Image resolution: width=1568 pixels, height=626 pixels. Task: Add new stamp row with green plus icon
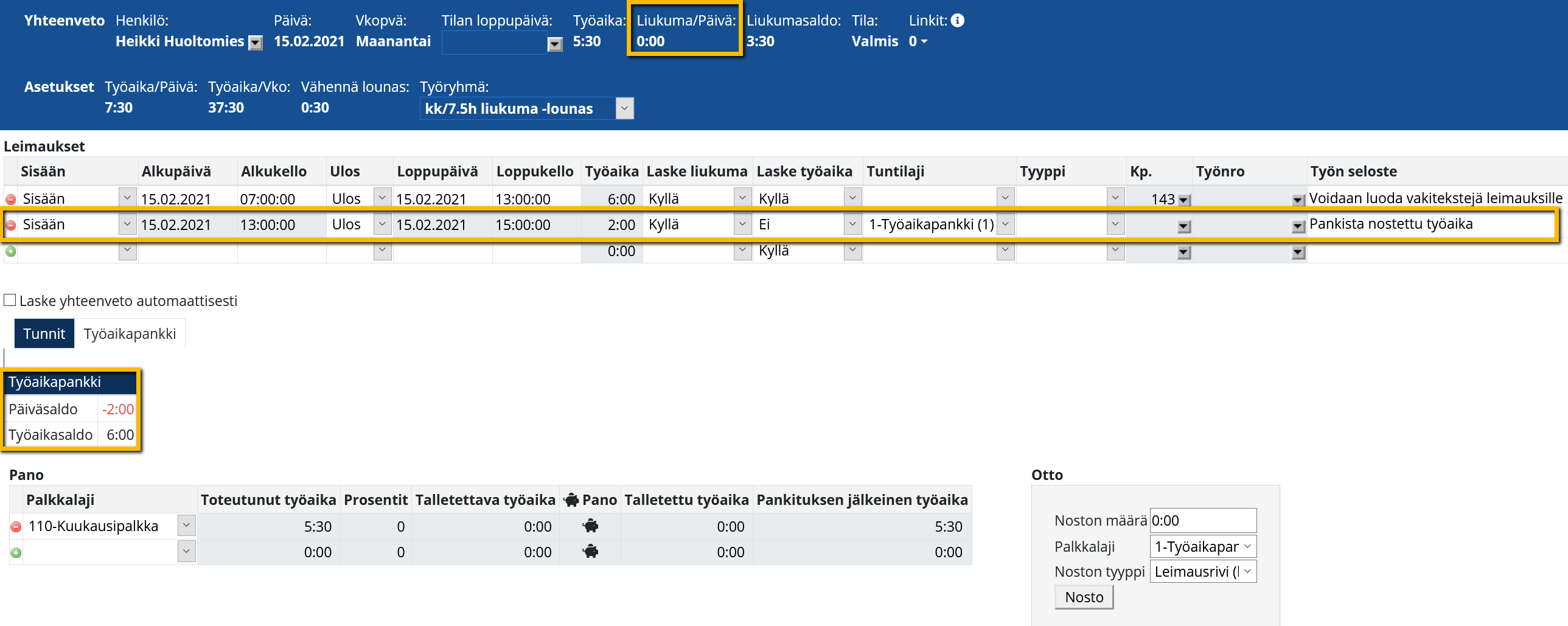tap(11, 251)
